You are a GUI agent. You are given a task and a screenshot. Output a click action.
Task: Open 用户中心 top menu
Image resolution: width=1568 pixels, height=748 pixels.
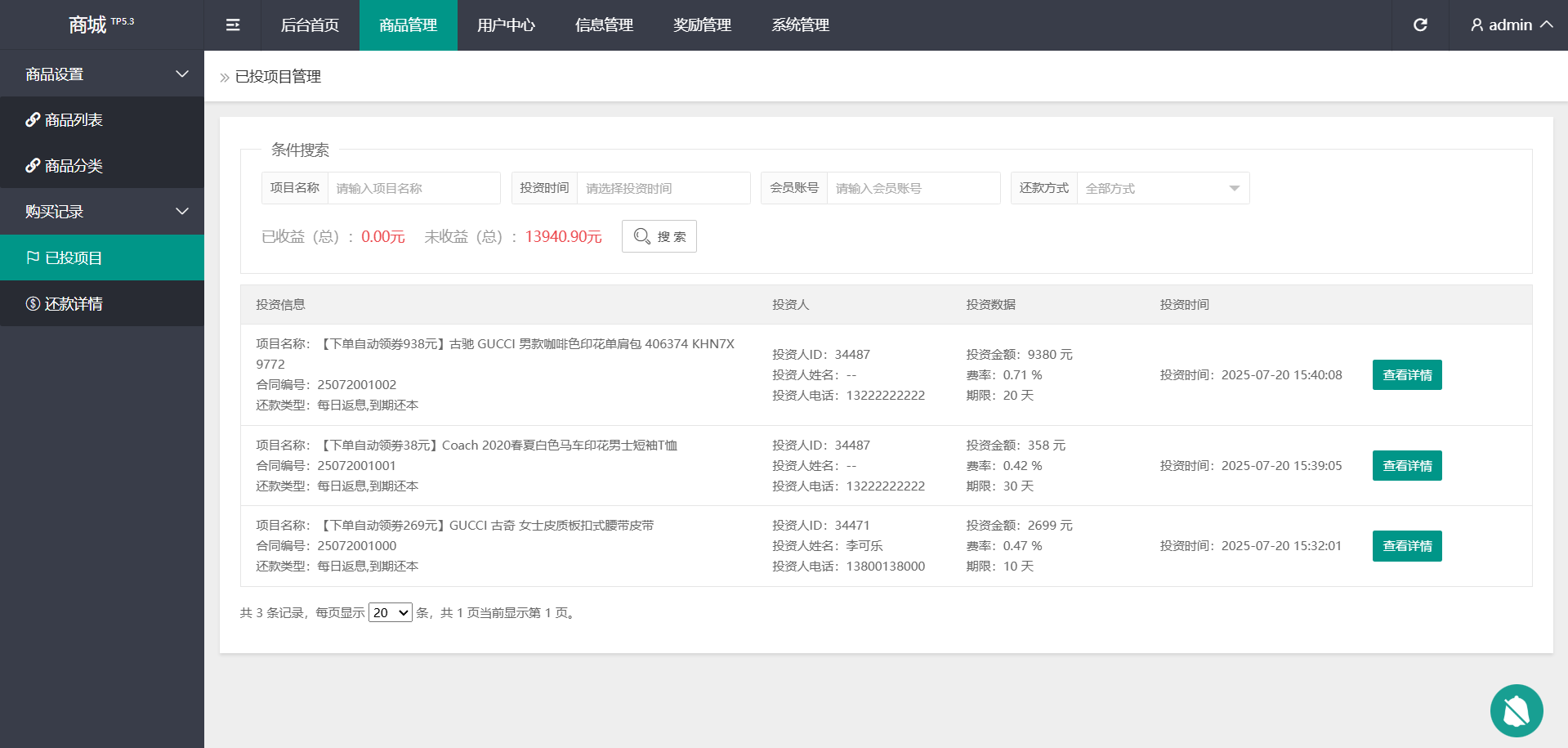(x=507, y=25)
